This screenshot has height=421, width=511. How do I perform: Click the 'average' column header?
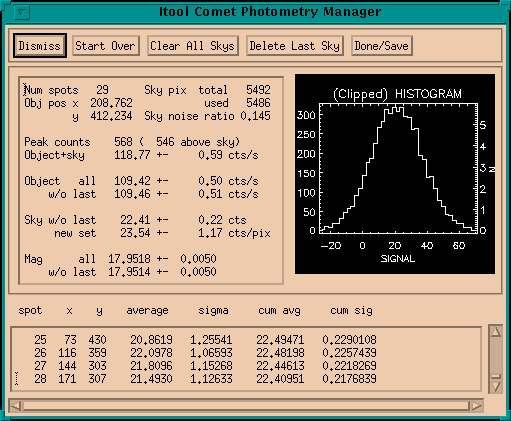coord(147,311)
